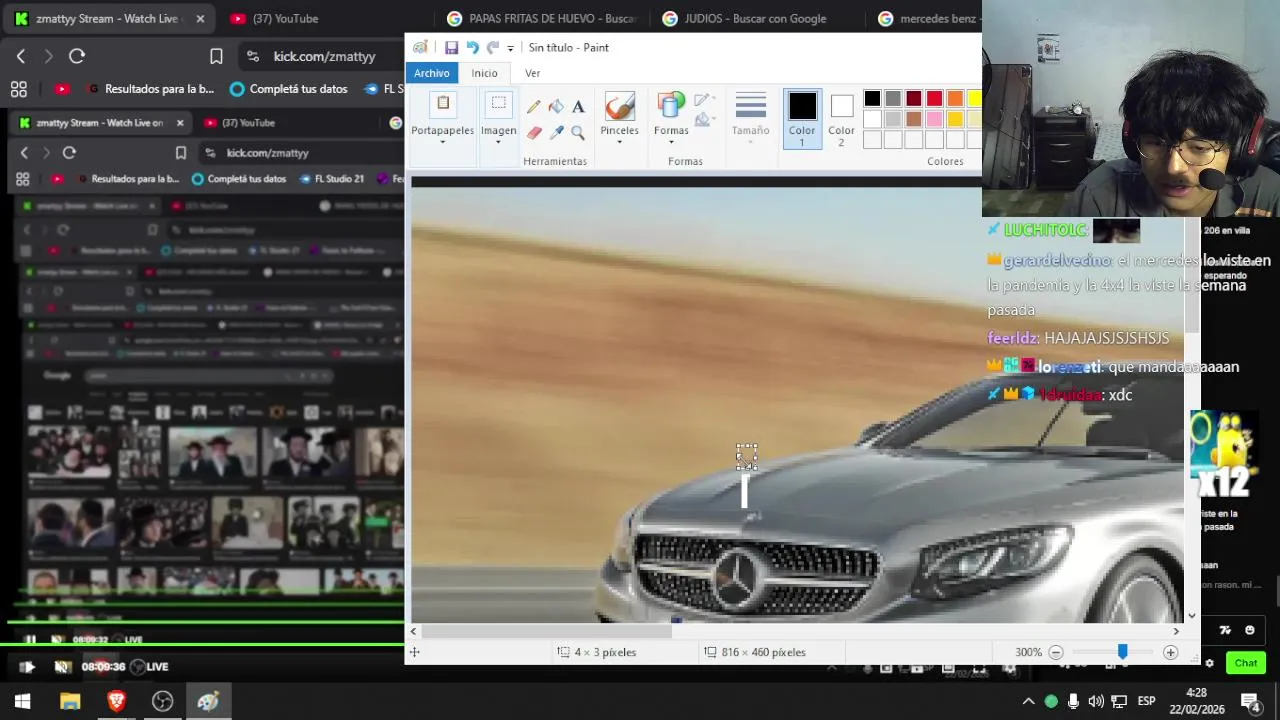Screen dimensions: 1280x720
Task: Select the Color 1 box
Action: coord(802,118)
